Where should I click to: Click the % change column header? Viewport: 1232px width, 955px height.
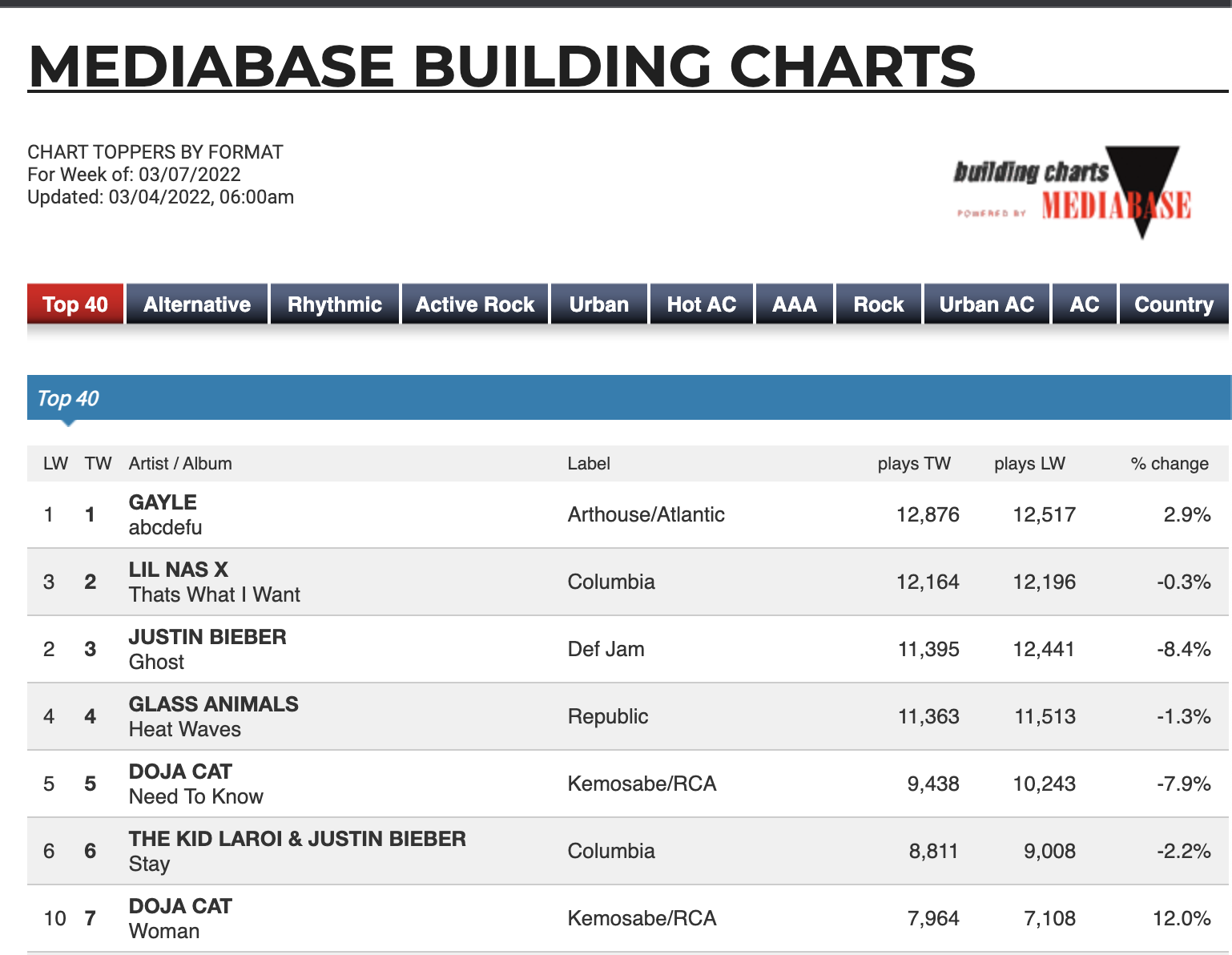click(1170, 463)
